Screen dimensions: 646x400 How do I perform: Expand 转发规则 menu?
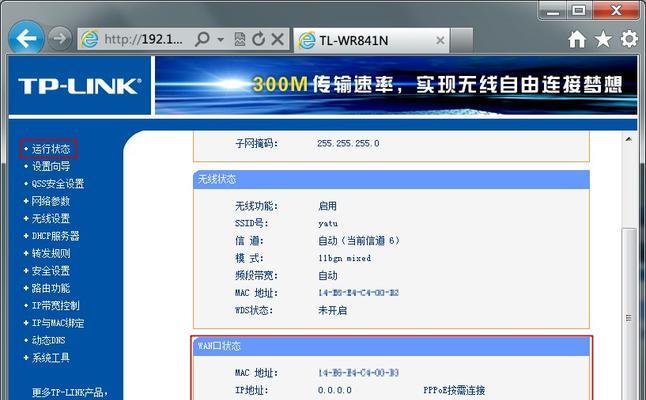click(x=51, y=253)
